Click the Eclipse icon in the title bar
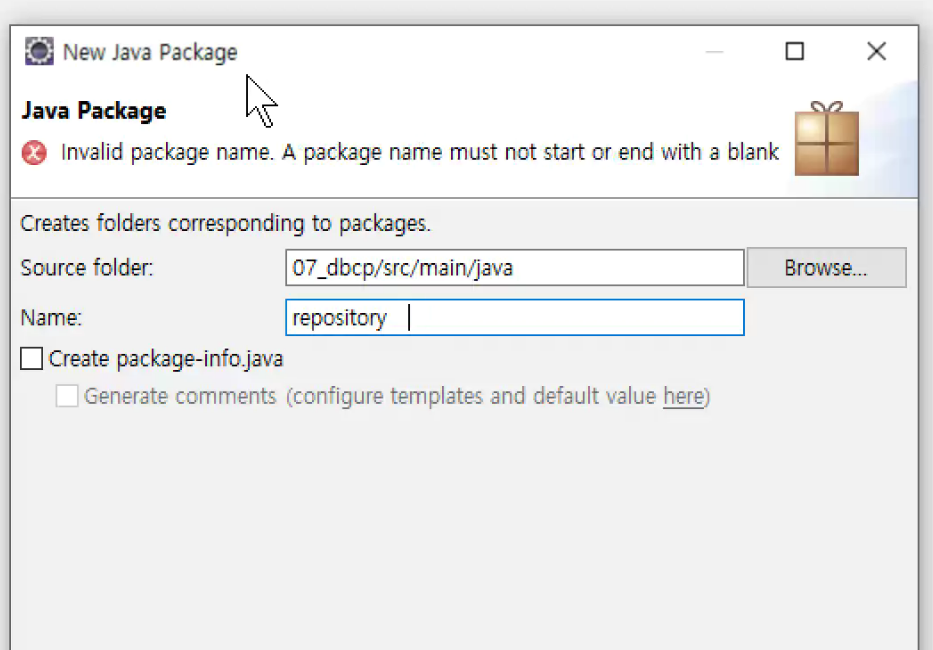 point(39,52)
